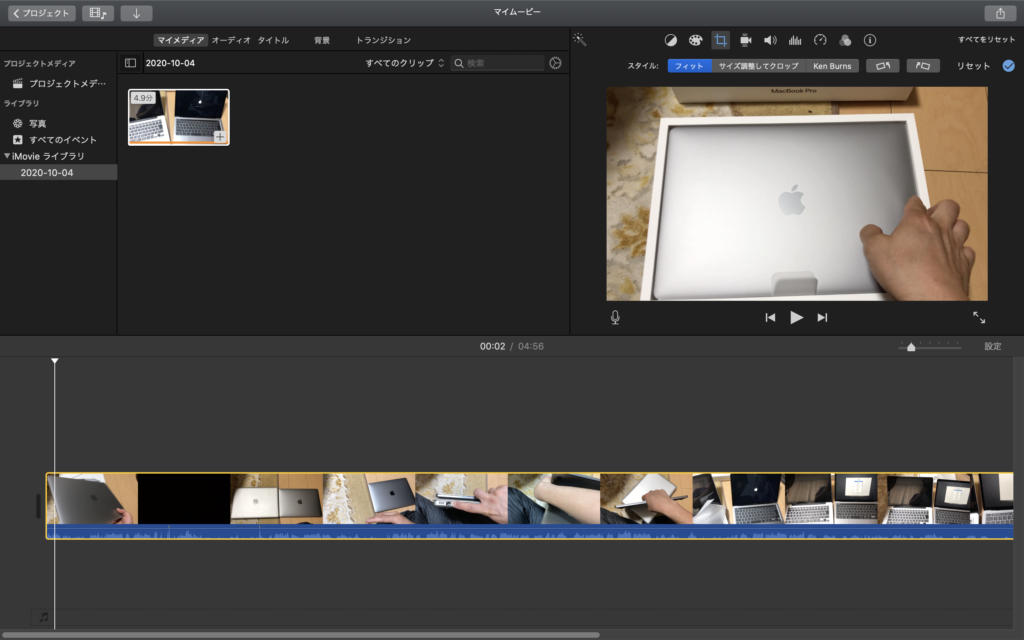The image size is (1024, 640).
Task: Click the blue checkmark to apply crop
Action: [1008, 66]
